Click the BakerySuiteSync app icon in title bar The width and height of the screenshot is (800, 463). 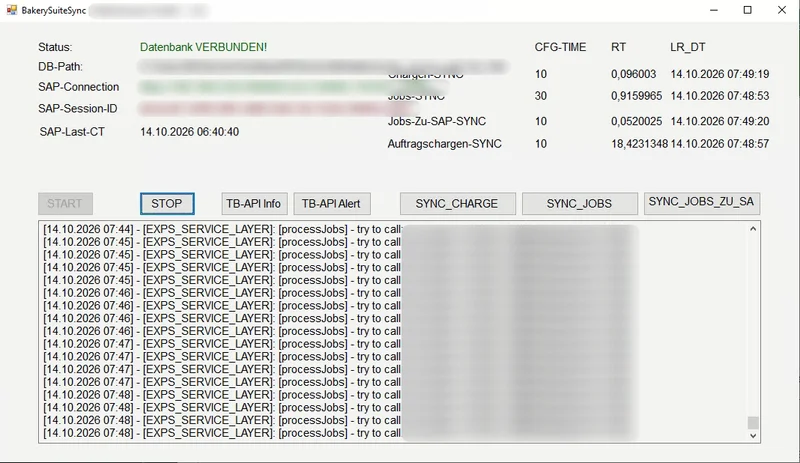[x=11, y=10]
